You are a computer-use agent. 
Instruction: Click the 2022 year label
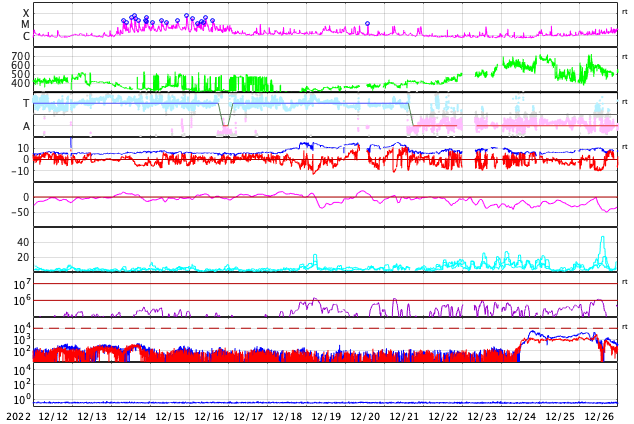18,417
